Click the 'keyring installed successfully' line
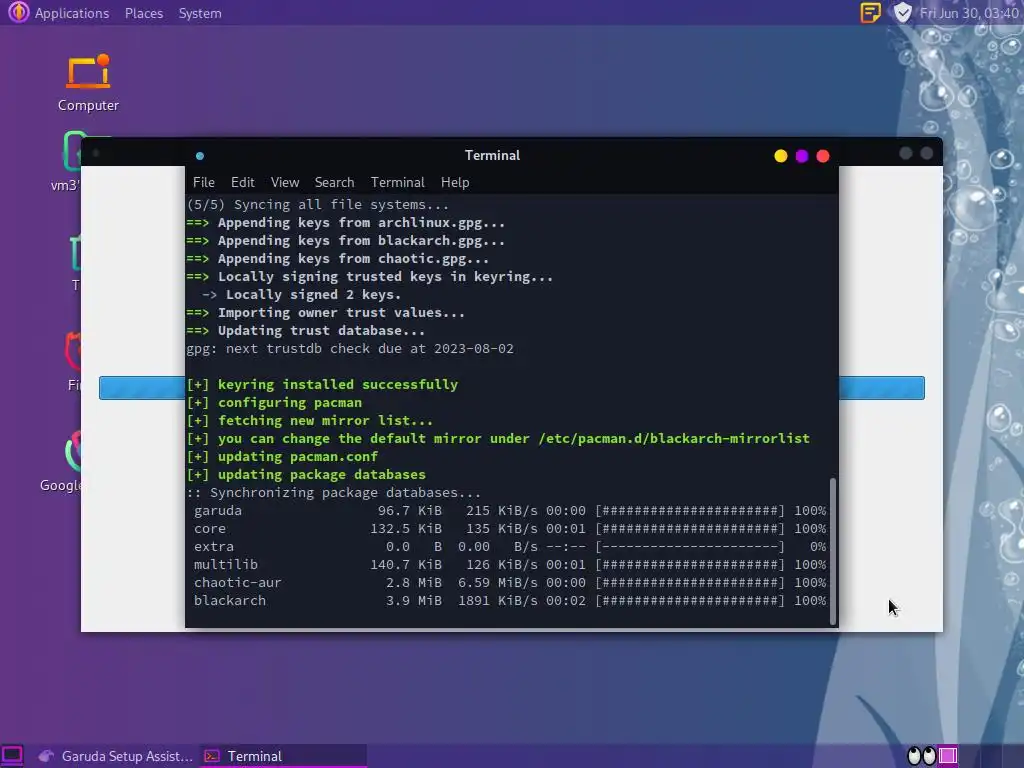Image resolution: width=1024 pixels, height=768 pixels. (322, 385)
